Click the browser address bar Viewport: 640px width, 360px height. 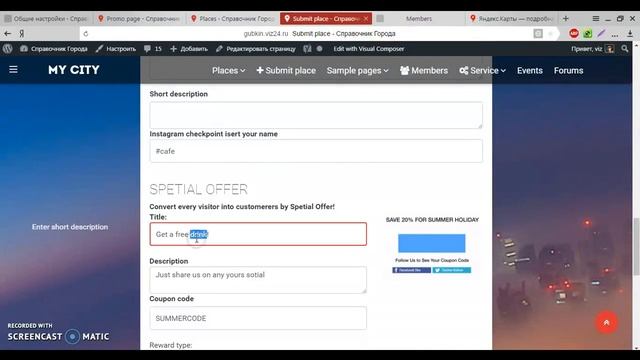[x=319, y=33]
